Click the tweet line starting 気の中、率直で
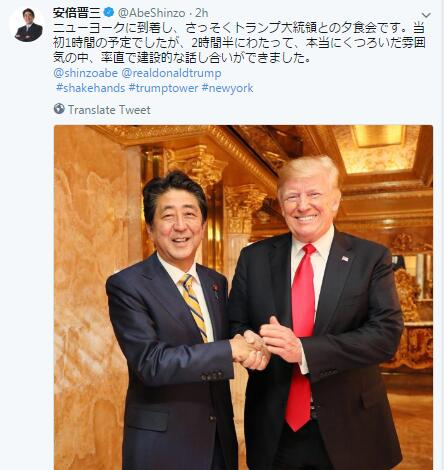Image resolution: width=444 pixels, height=470 pixels. click(x=182, y=58)
